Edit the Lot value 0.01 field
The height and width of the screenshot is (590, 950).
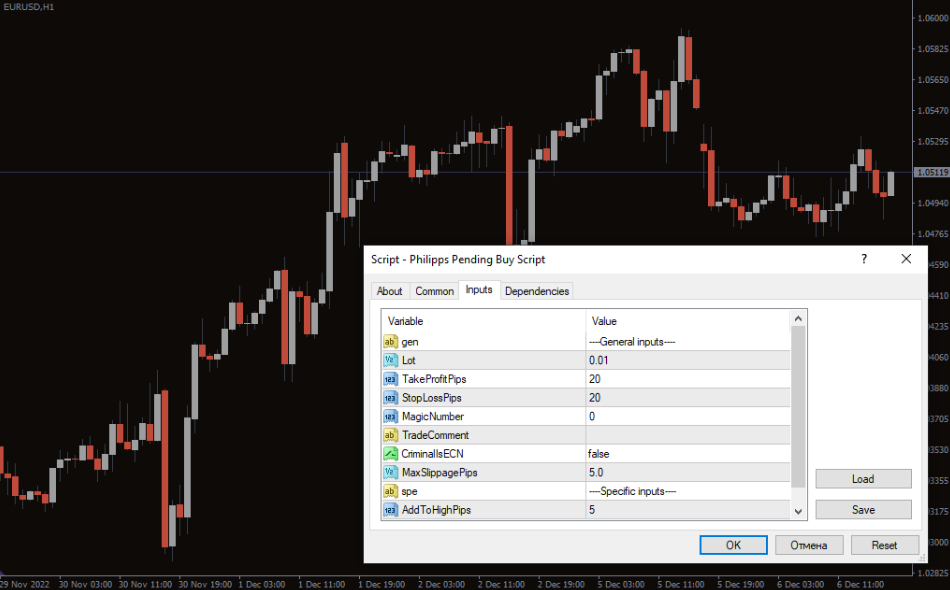click(x=686, y=360)
